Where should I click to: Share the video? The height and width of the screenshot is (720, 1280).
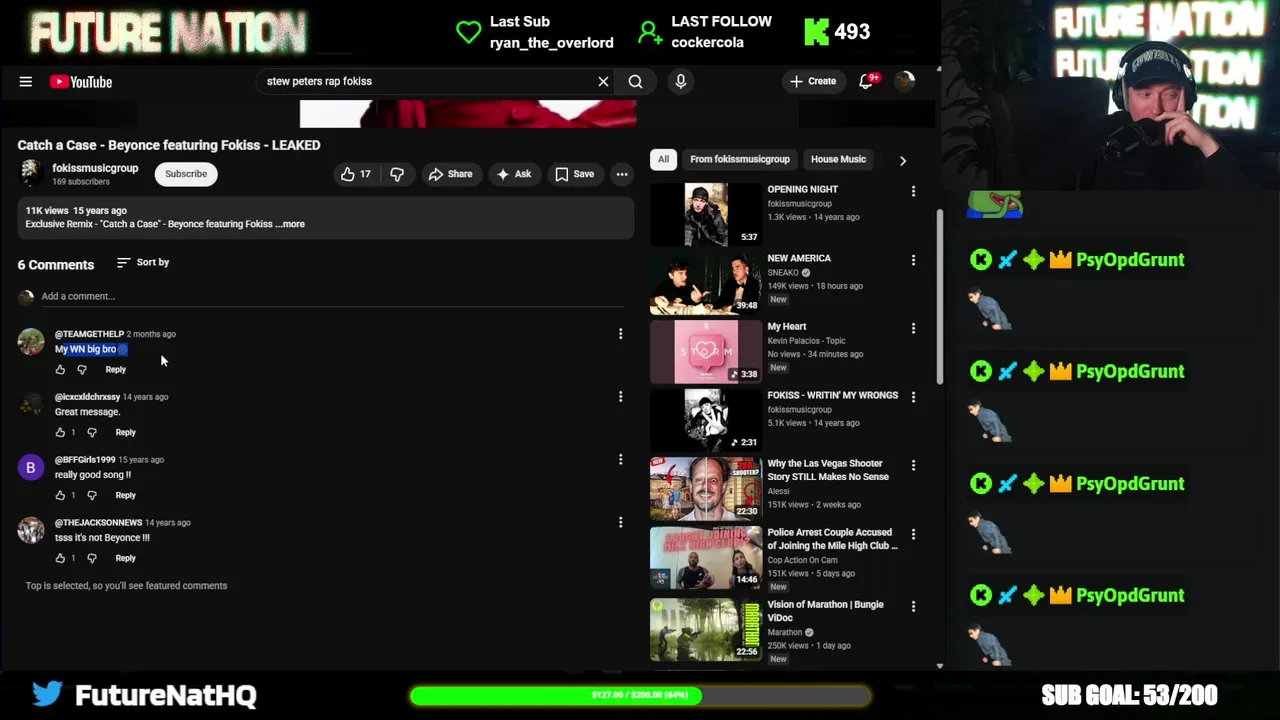[450, 174]
